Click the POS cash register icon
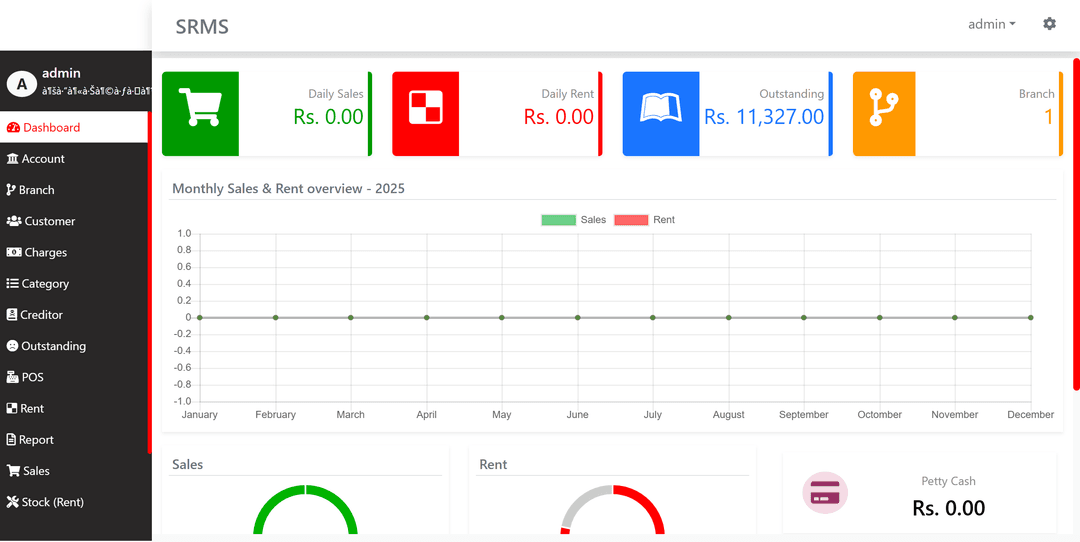 click(x=12, y=377)
